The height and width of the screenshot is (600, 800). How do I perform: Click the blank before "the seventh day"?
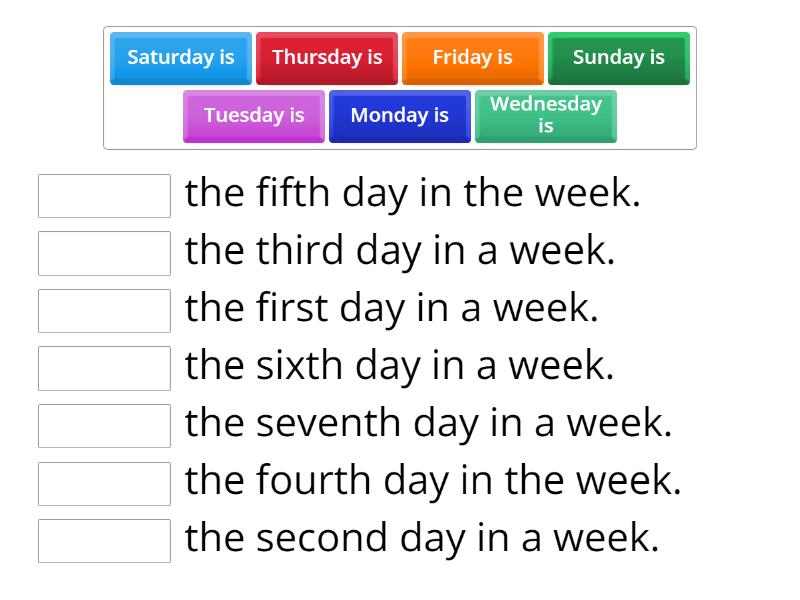[x=104, y=425]
